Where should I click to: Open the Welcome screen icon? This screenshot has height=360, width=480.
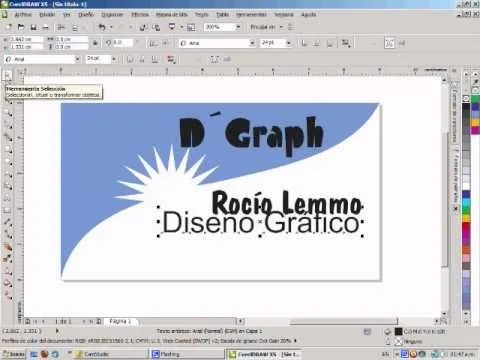pyautogui.click(x=191, y=27)
